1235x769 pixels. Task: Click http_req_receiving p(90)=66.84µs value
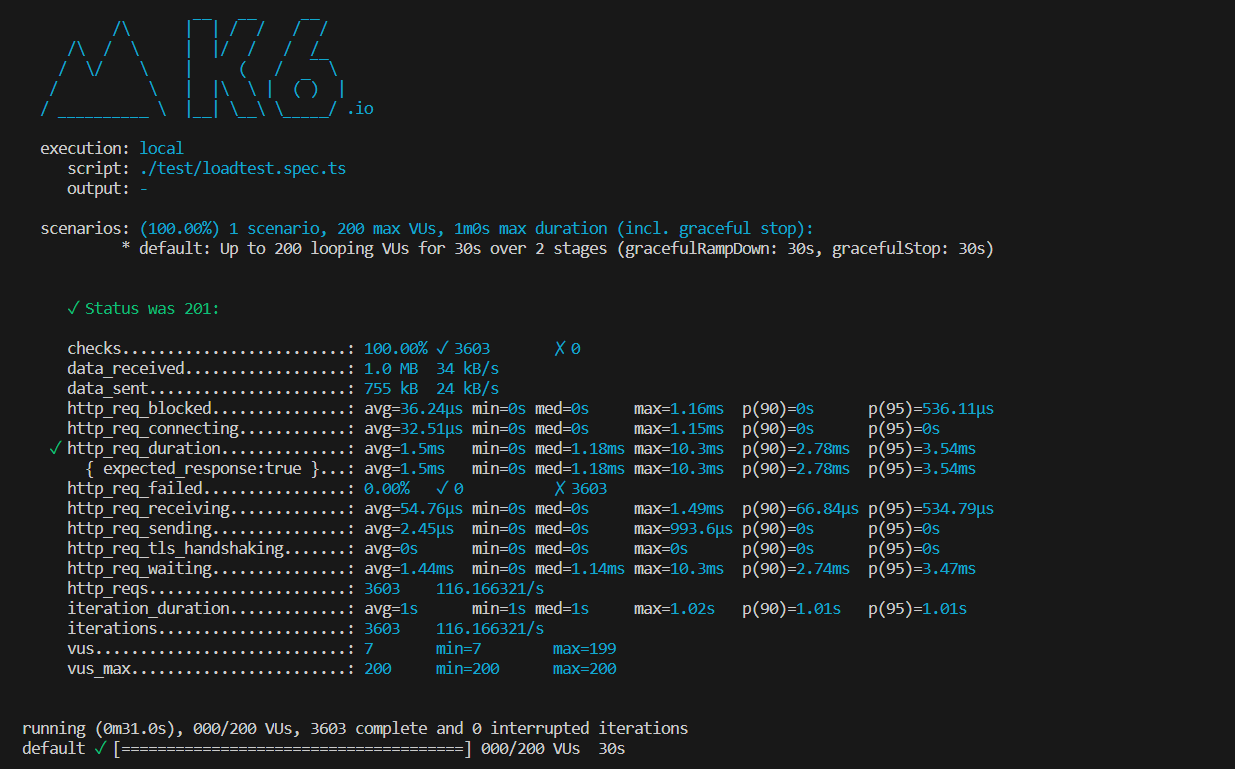[800, 508]
